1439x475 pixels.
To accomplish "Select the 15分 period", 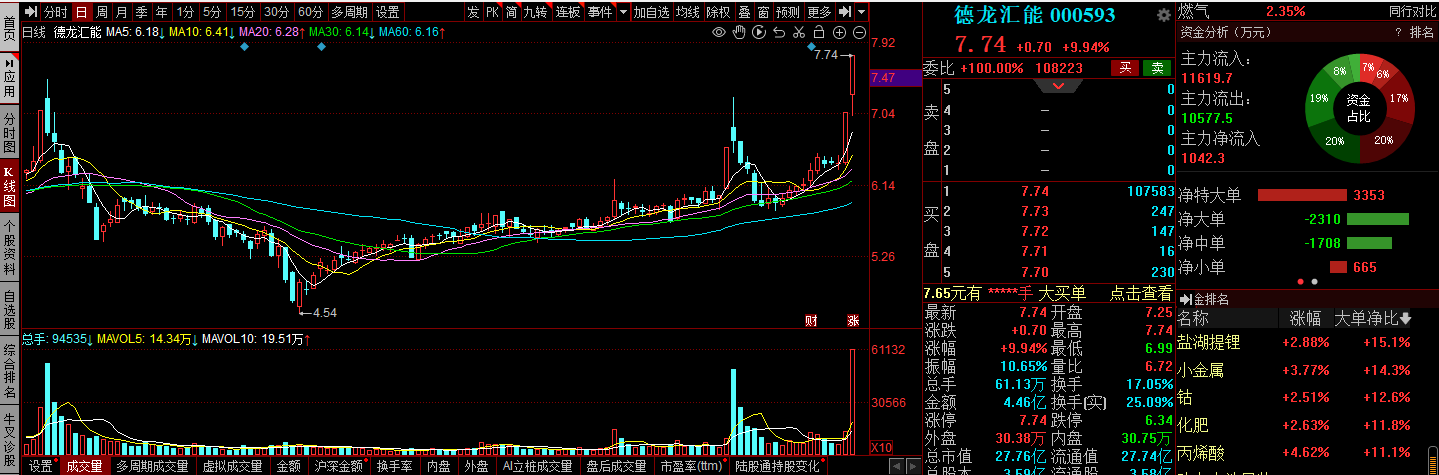I will [x=242, y=12].
